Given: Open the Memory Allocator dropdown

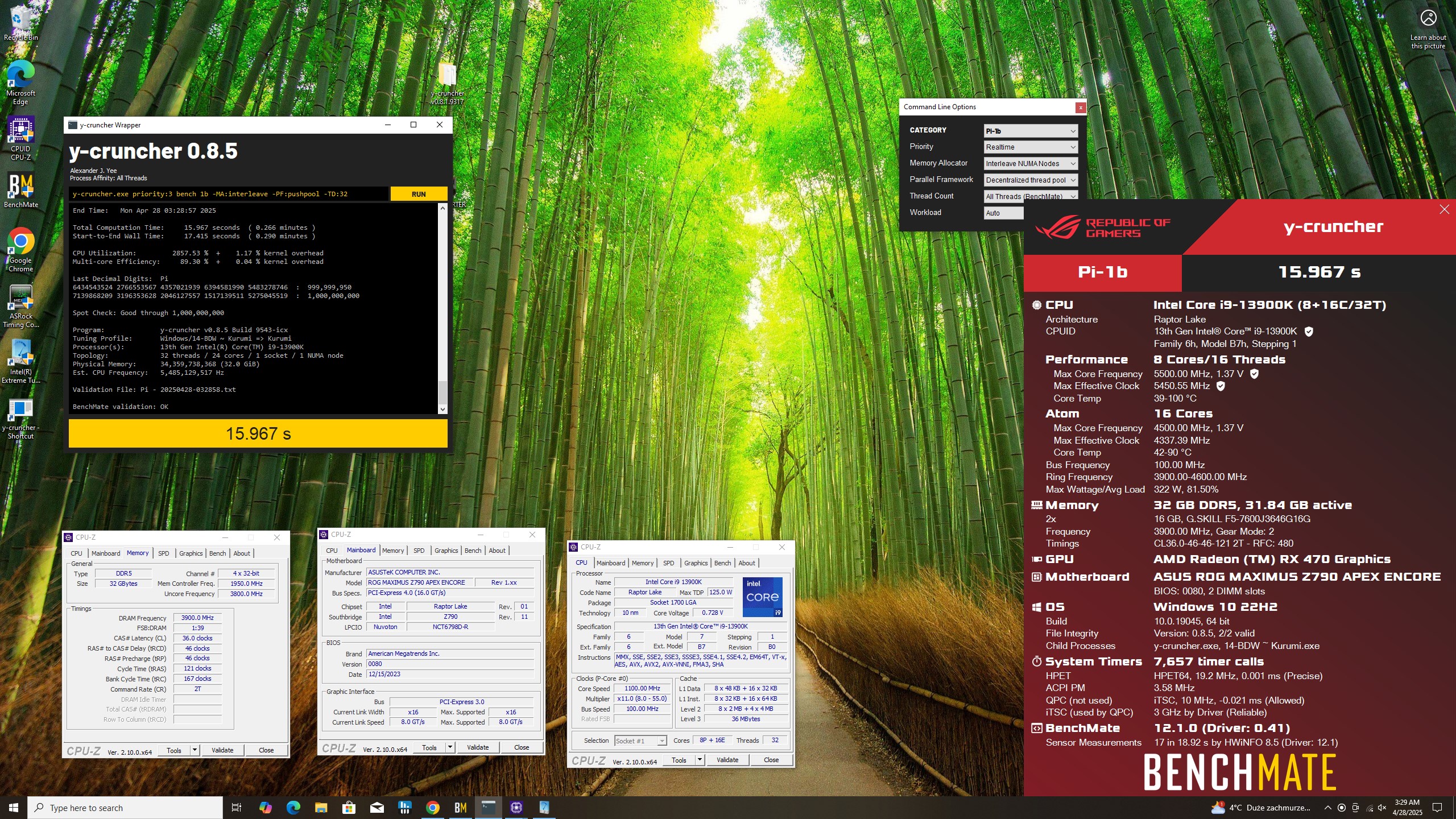Looking at the screenshot, I should [1031, 164].
